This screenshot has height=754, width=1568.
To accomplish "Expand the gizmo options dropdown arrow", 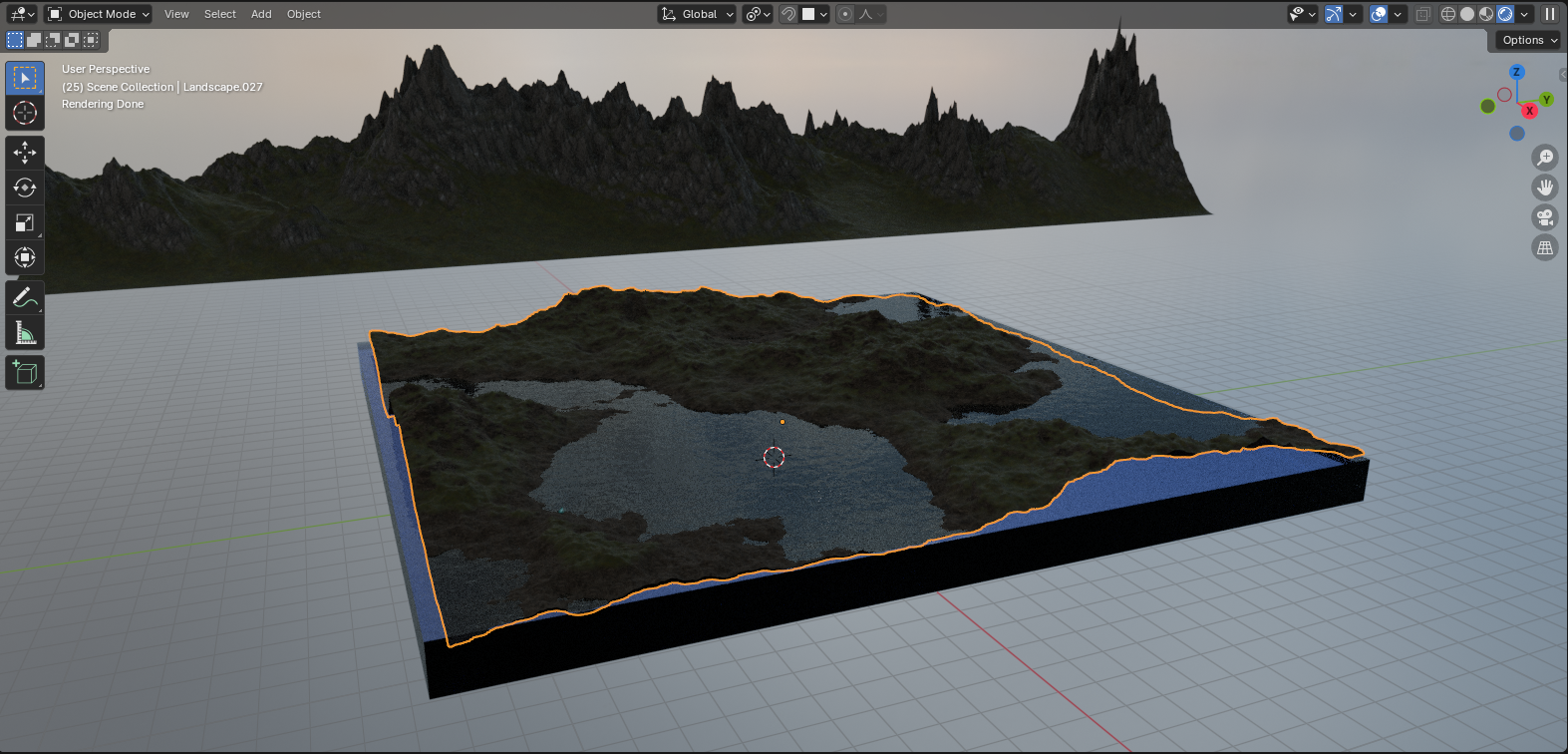I will click(x=1354, y=14).
